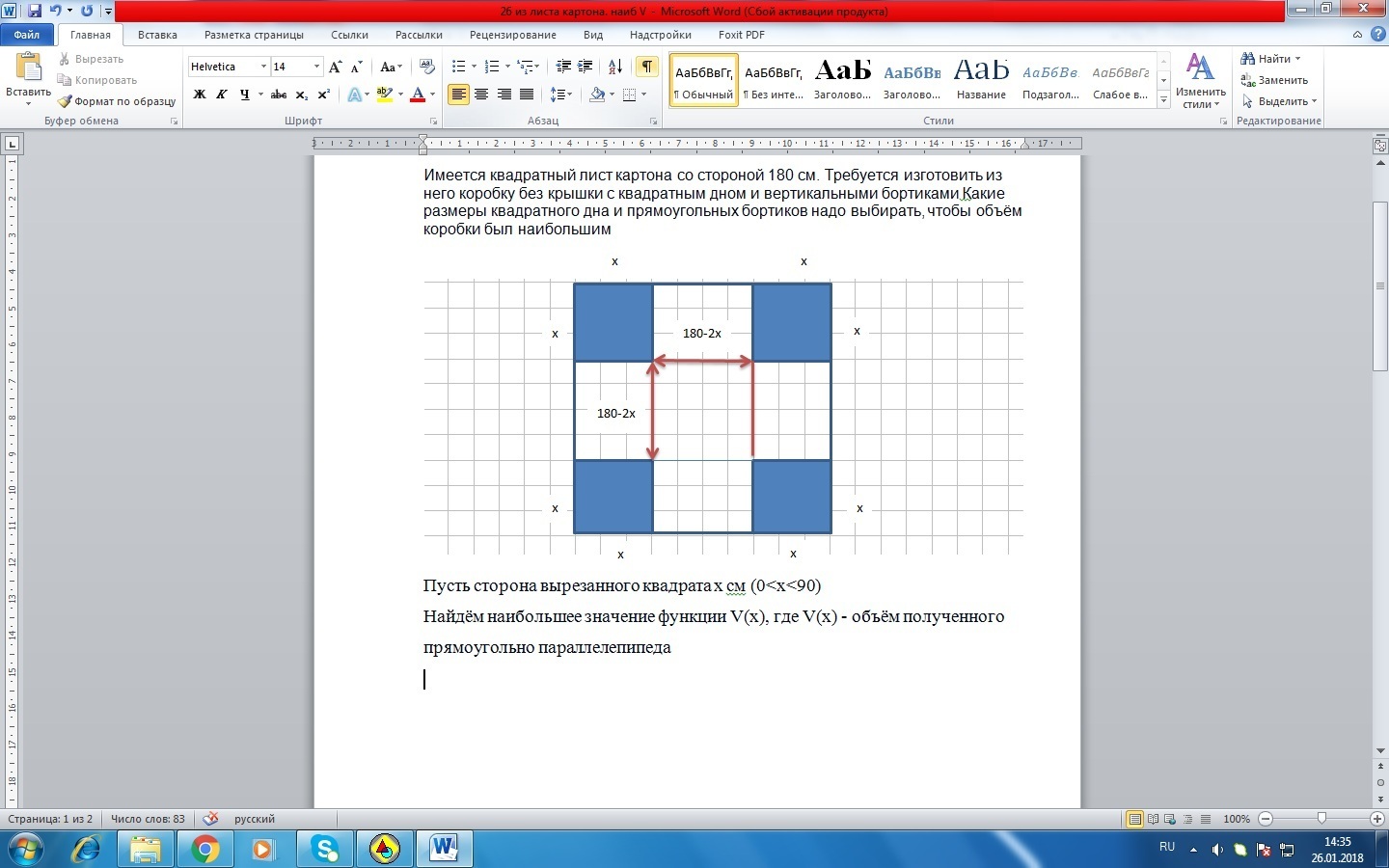Apply red font color A button
Screen dimensions: 1389x868
pyautogui.click(x=418, y=95)
